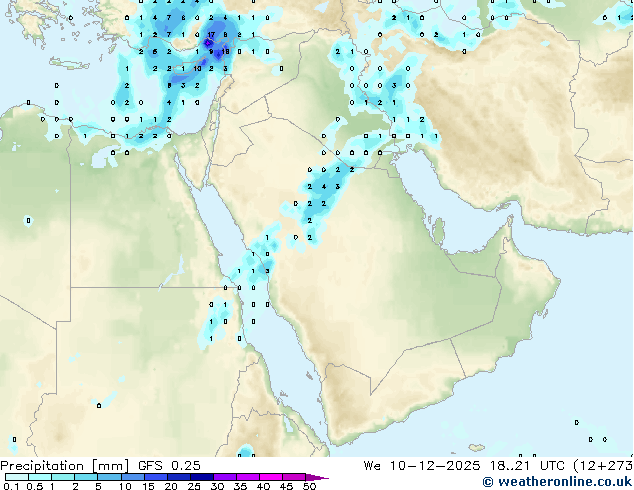Select the legend swatch between 10 and 15
The height and width of the screenshot is (490, 634).
tap(133, 477)
